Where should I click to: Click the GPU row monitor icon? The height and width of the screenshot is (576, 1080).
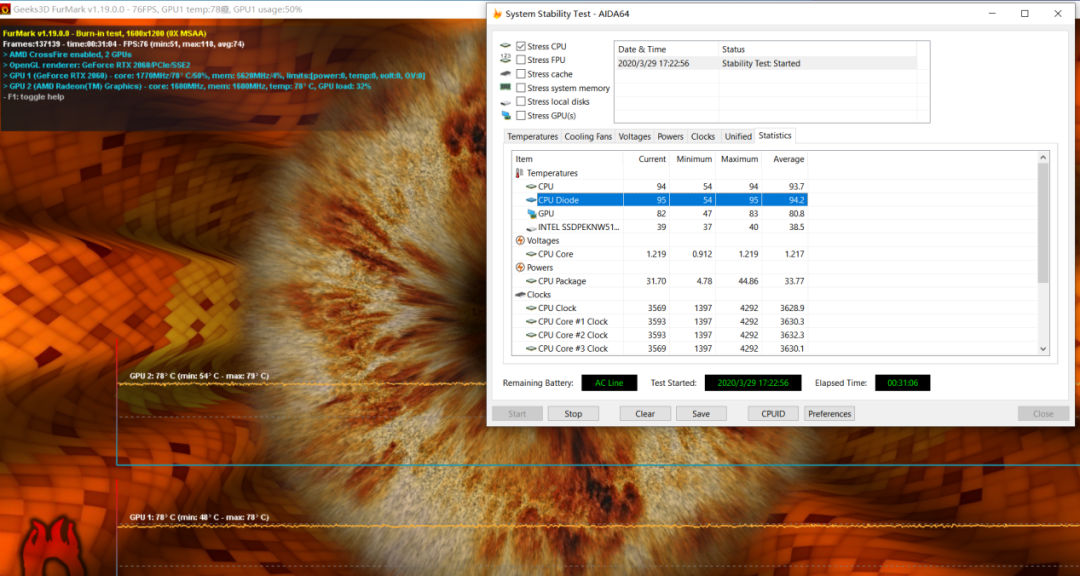coord(531,214)
